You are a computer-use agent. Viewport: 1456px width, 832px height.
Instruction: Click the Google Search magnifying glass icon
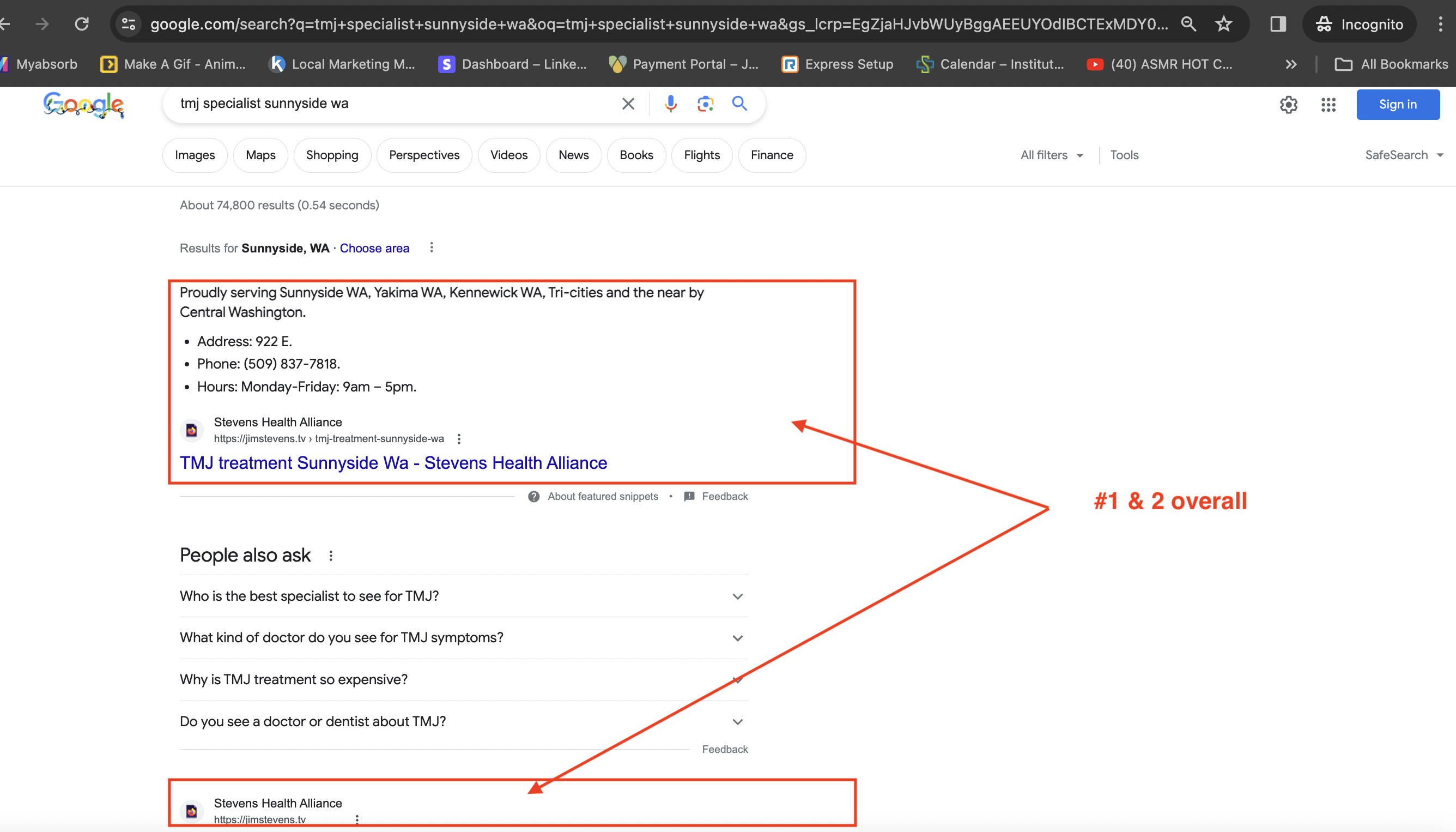point(740,104)
